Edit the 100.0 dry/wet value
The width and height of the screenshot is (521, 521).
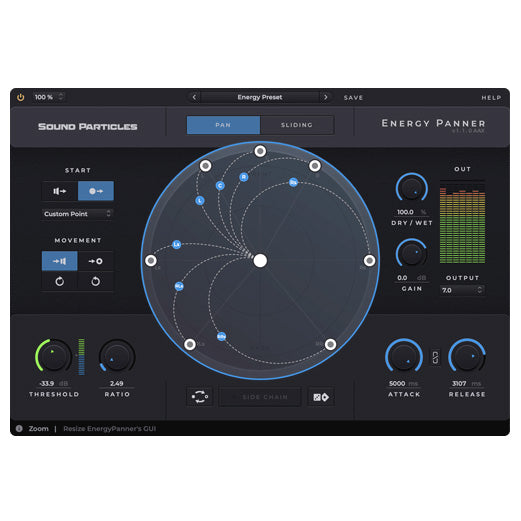click(x=405, y=212)
